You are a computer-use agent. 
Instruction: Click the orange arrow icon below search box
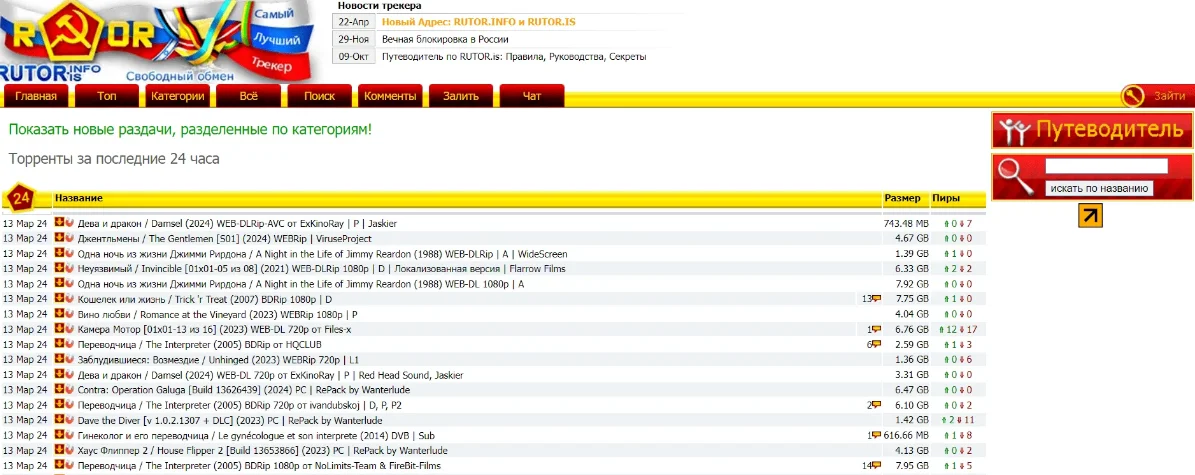pyautogui.click(x=1090, y=215)
